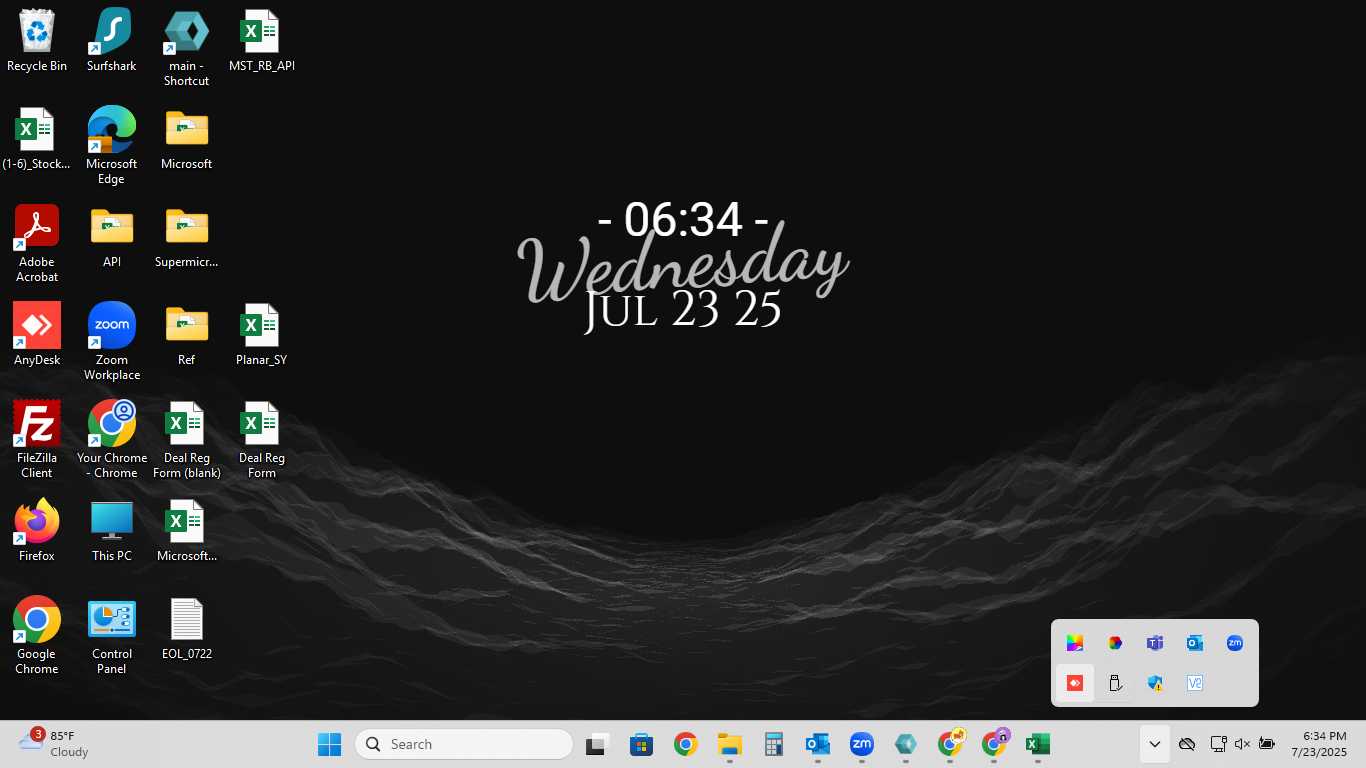Viewport: 1366px width, 768px height.
Task: Click the AnyDesk icon in tray overflow
Action: [1075, 683]
